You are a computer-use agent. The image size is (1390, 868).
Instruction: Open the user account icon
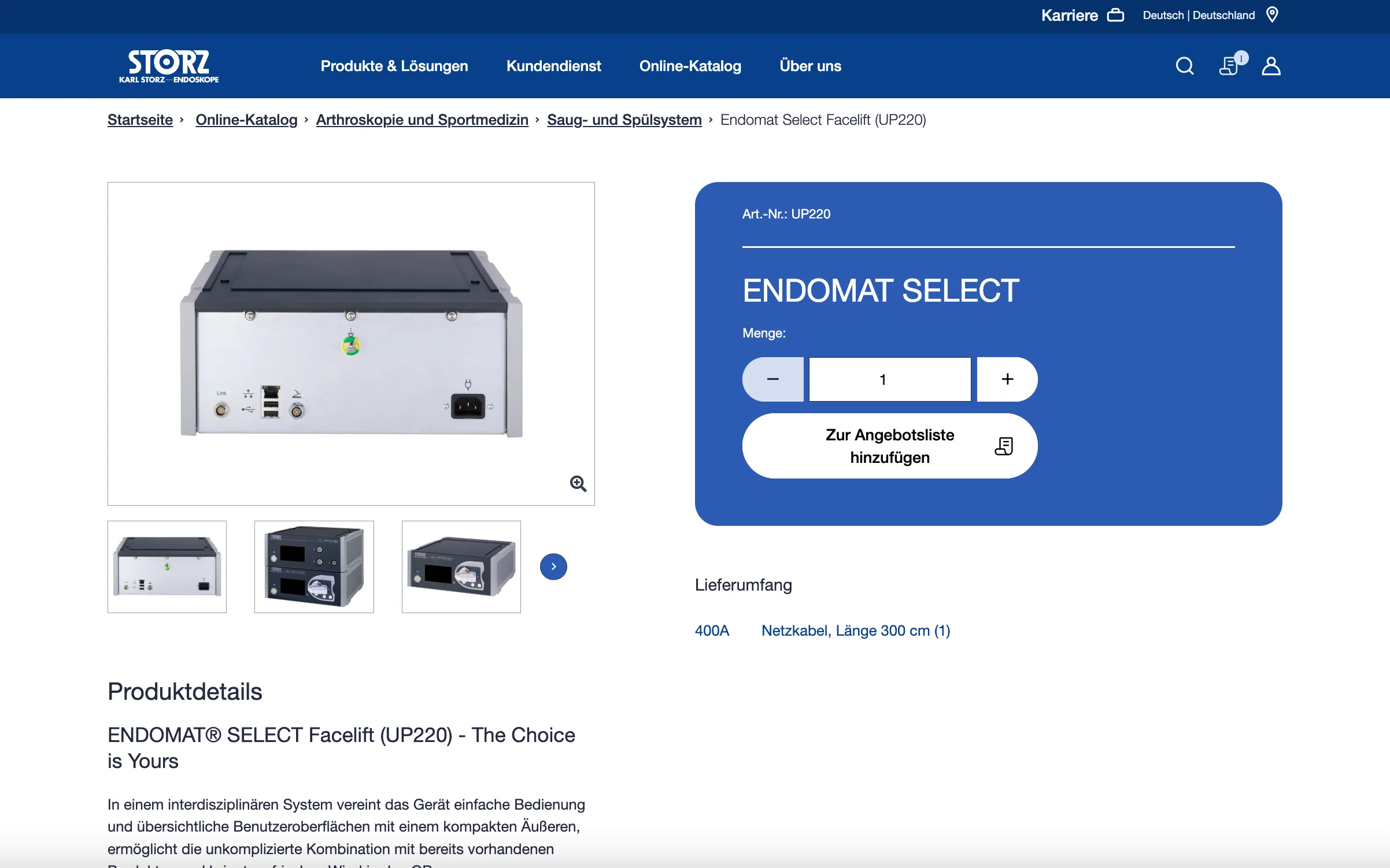pos(1271,66)
